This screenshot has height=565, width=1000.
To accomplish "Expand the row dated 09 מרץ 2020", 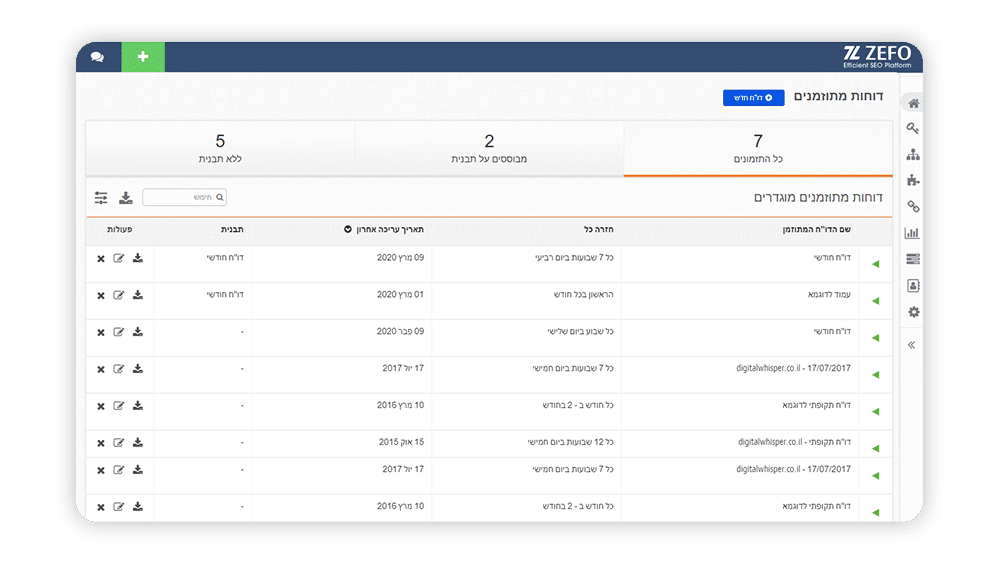I will click(x=876, y=264).
